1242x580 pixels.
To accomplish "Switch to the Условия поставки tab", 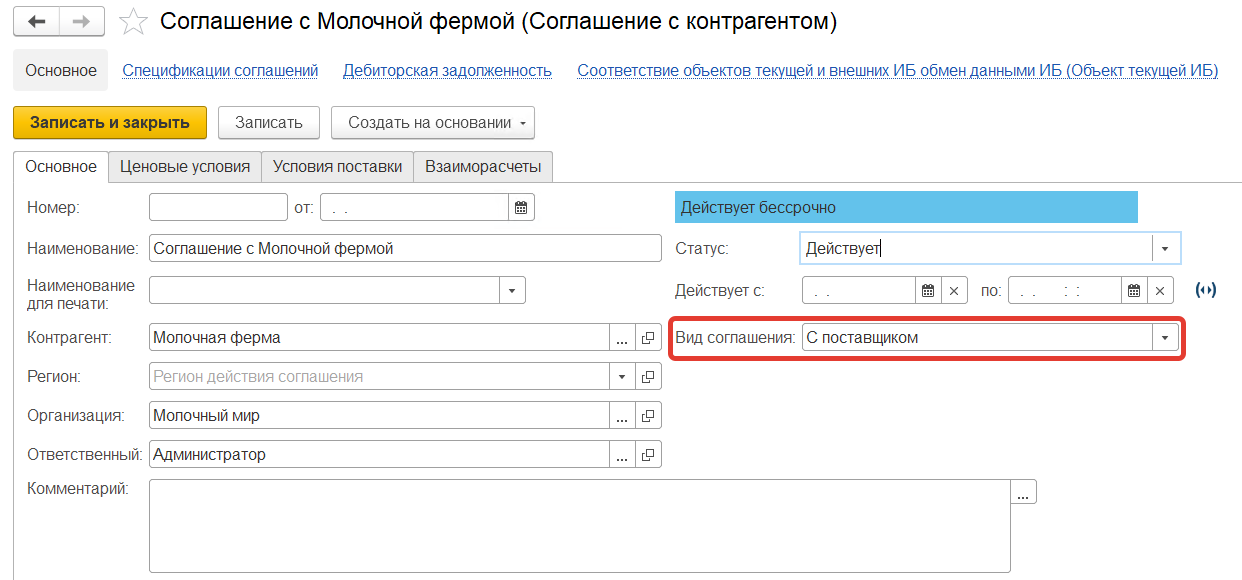I will [337, 167].
